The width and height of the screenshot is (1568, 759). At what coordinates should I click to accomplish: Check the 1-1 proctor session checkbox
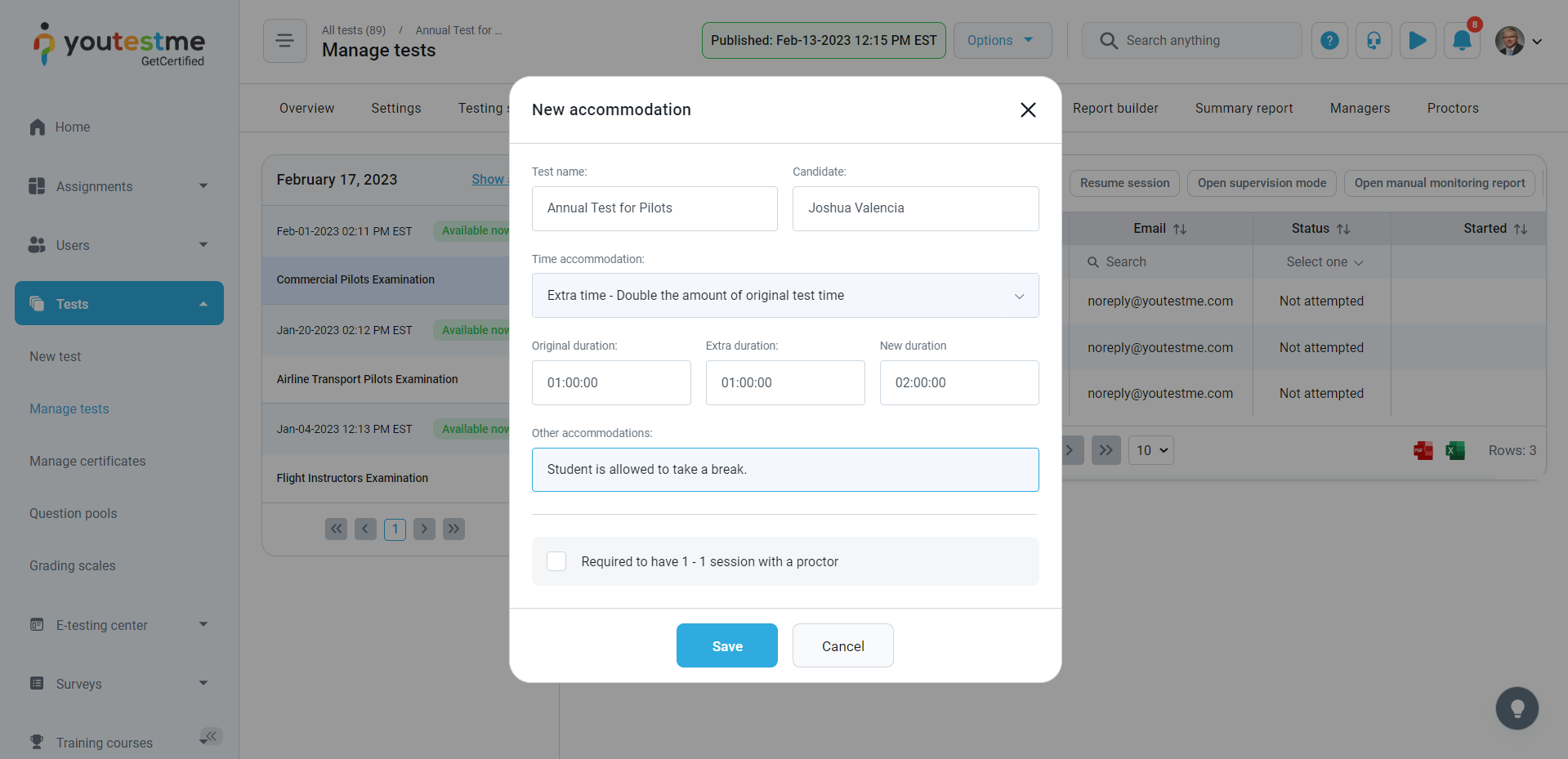(x=556, y=561)
